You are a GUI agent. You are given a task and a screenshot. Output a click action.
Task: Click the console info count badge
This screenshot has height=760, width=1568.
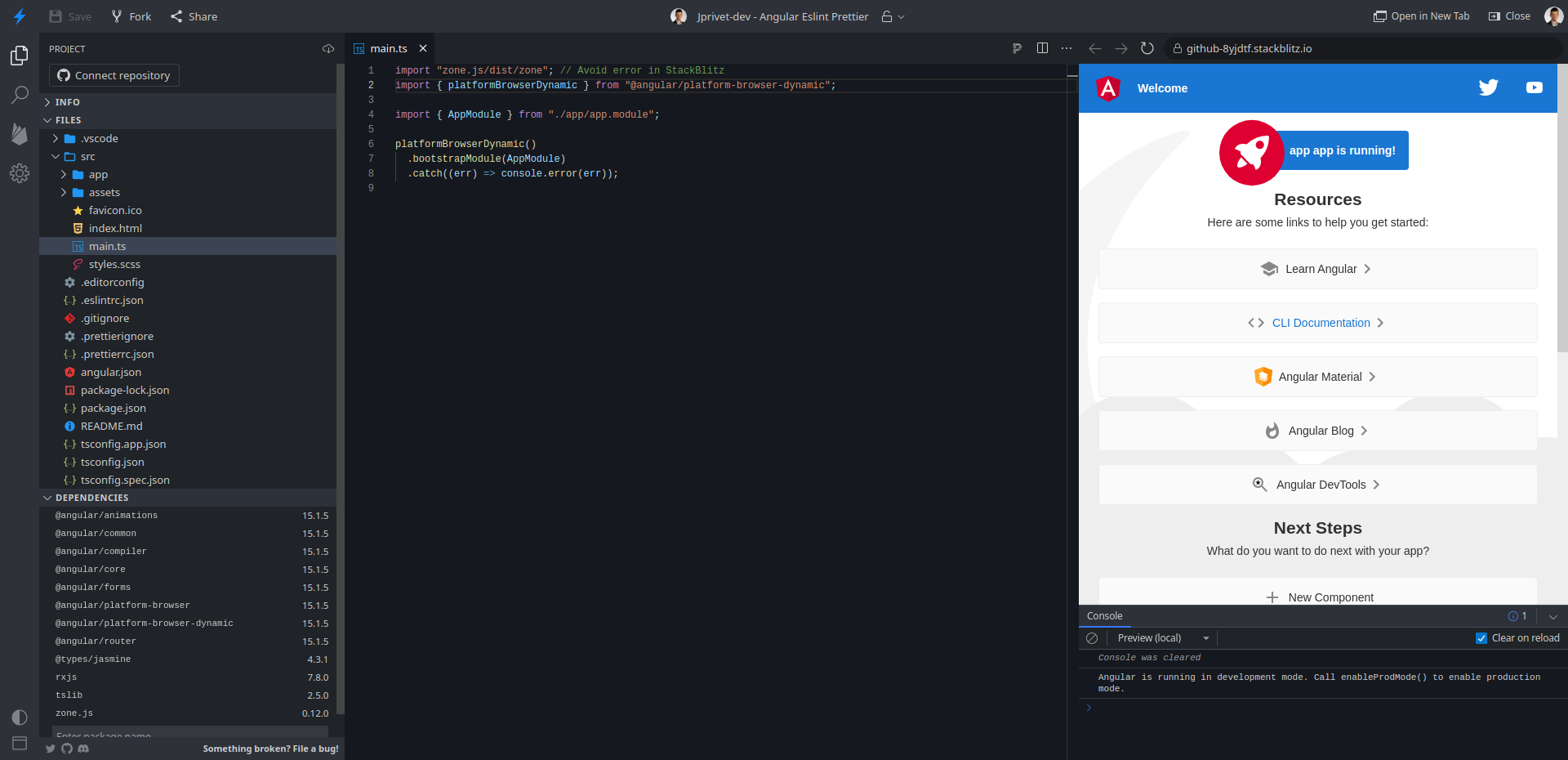coord(1517,616)
